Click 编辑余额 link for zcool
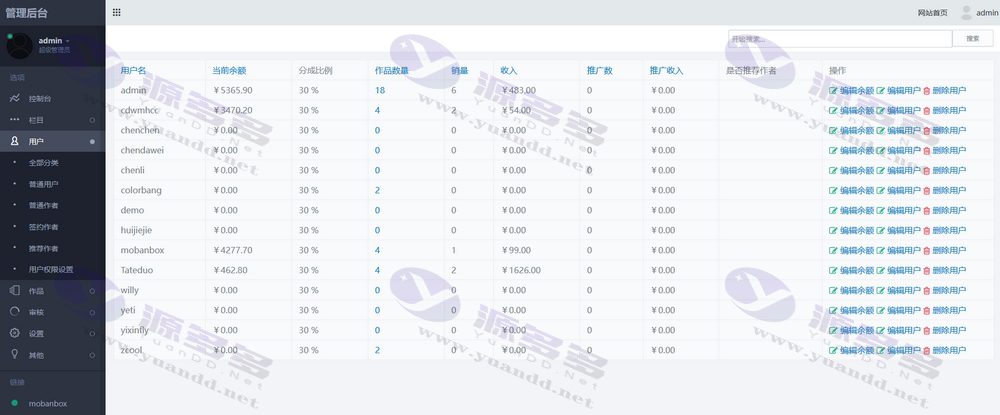The height and width of the screenshot is (415, 1000). (x=857, y=350)
